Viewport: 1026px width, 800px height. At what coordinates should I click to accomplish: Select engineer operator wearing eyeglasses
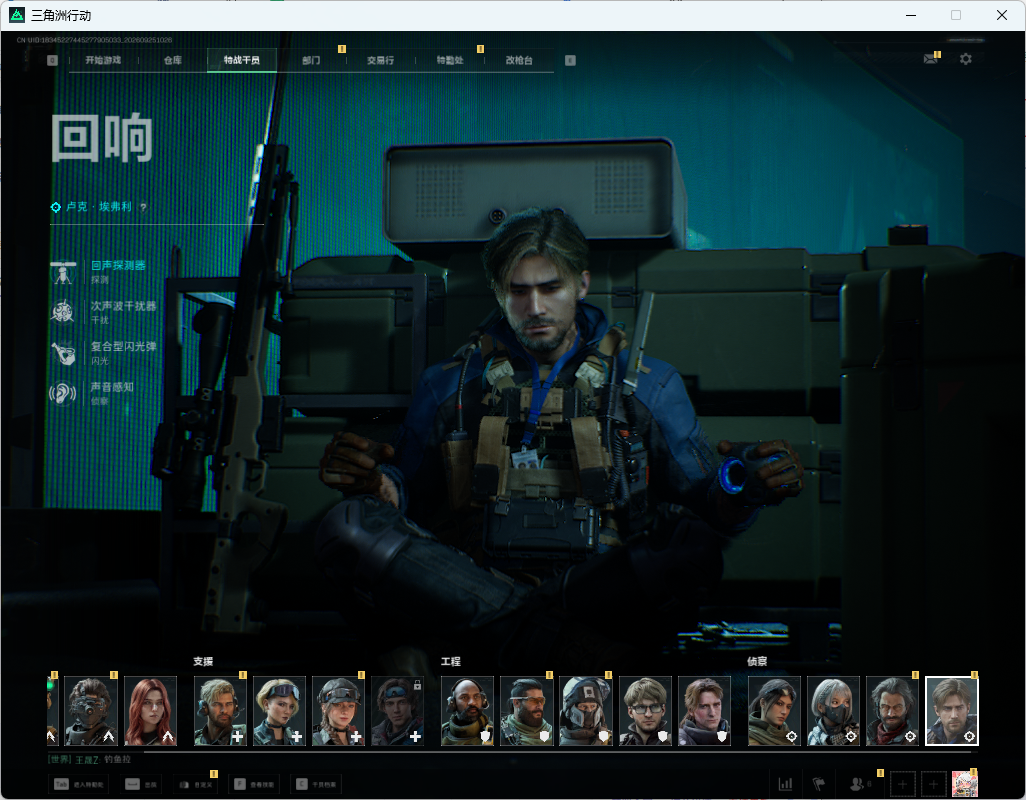coord(645,711)
